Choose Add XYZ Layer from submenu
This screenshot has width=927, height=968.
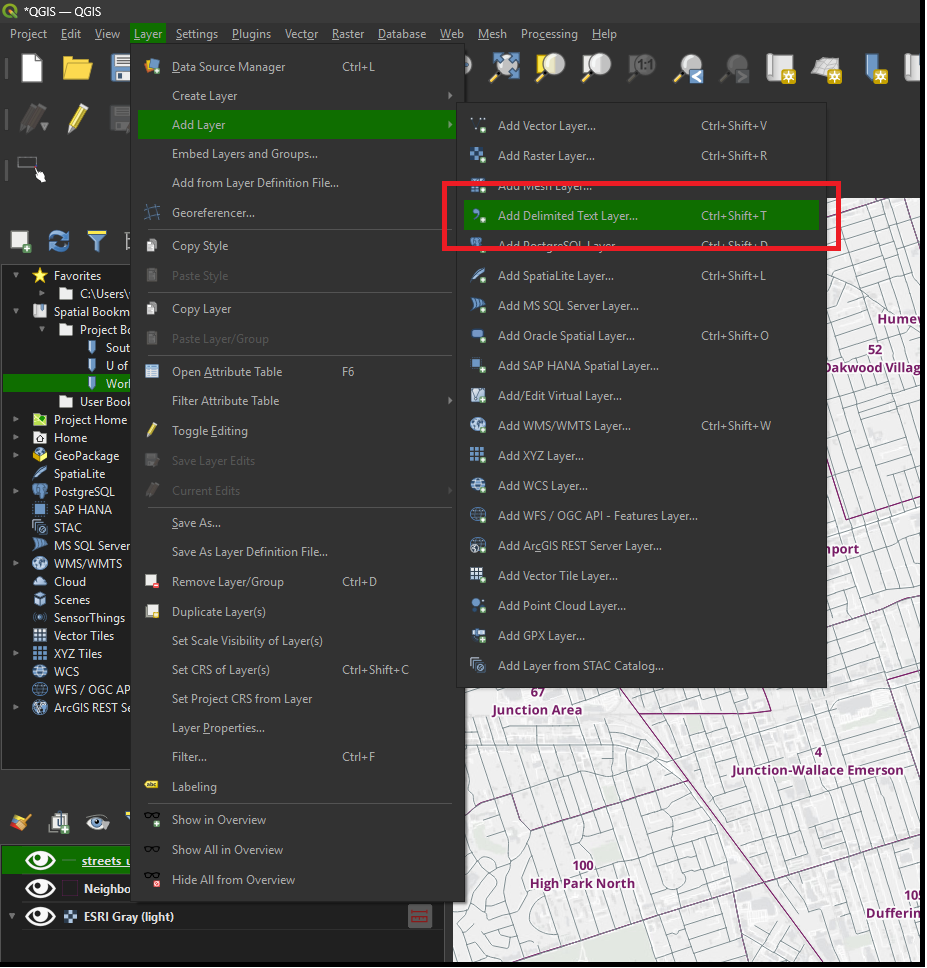641,456
